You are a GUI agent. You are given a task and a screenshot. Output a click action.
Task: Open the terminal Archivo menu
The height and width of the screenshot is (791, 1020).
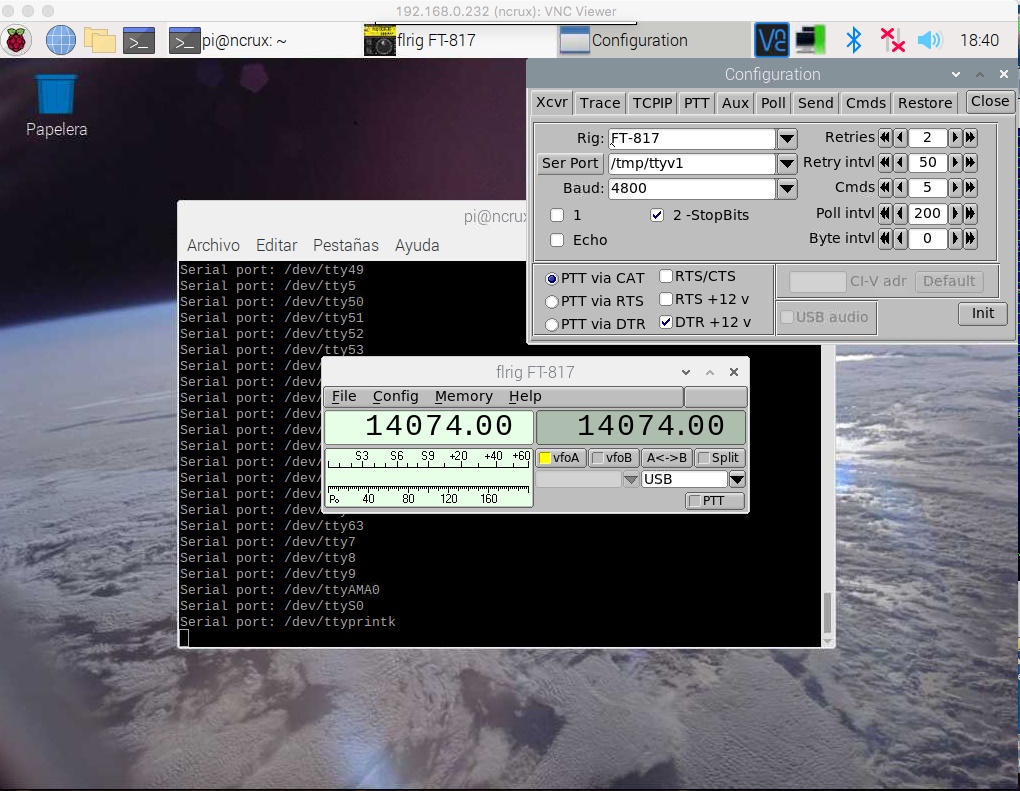(213, 245)
